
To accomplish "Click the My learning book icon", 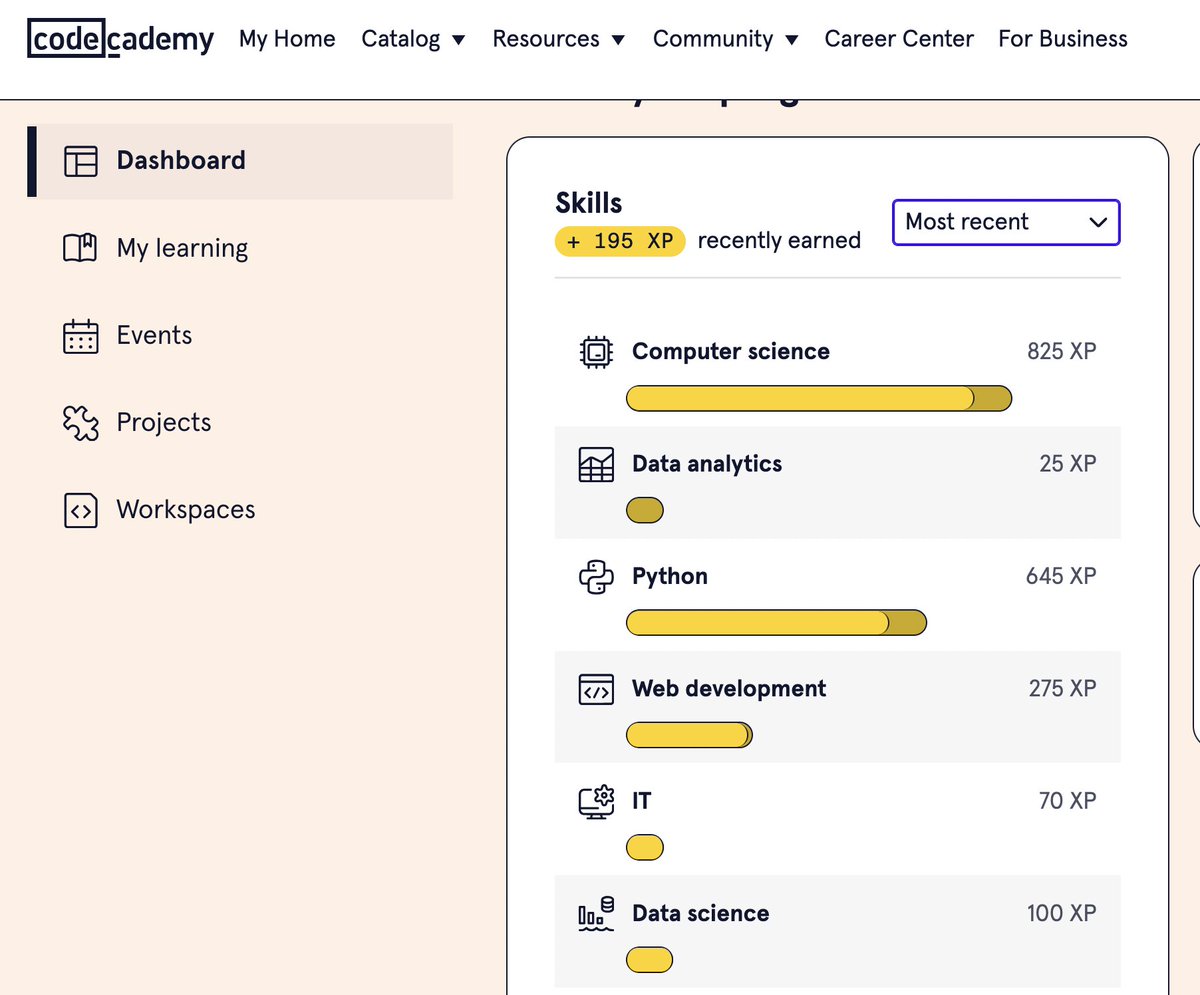I will pos(81,248).
